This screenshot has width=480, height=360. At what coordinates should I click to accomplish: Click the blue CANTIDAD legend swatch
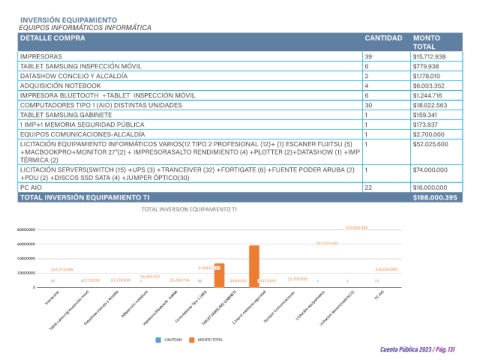coord(158,340)
